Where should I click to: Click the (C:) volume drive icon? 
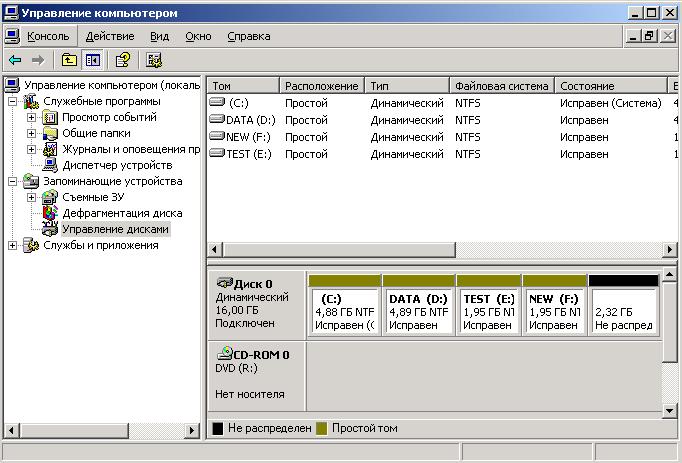point(217,102)
